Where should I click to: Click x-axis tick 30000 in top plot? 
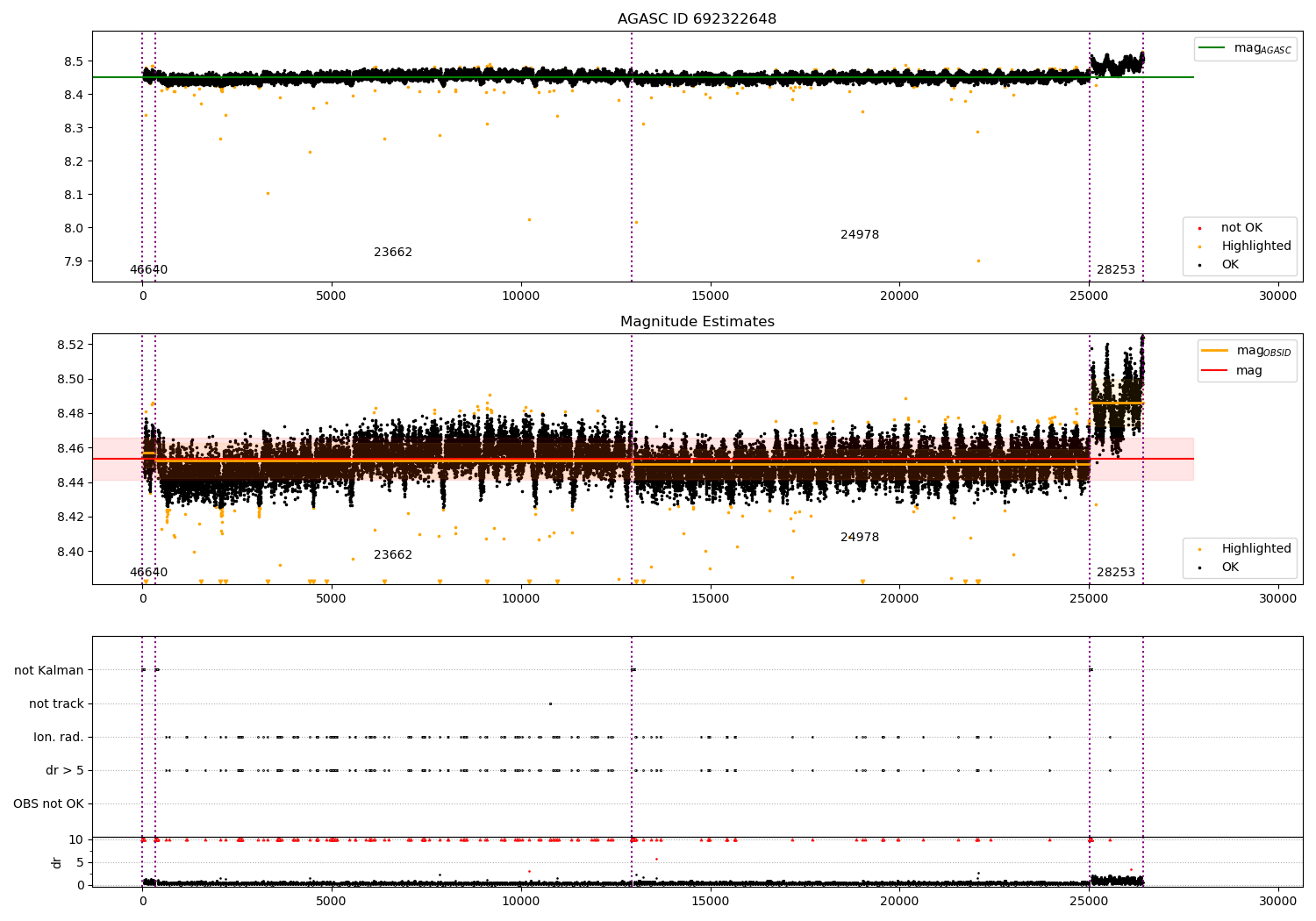point(1277,296)
